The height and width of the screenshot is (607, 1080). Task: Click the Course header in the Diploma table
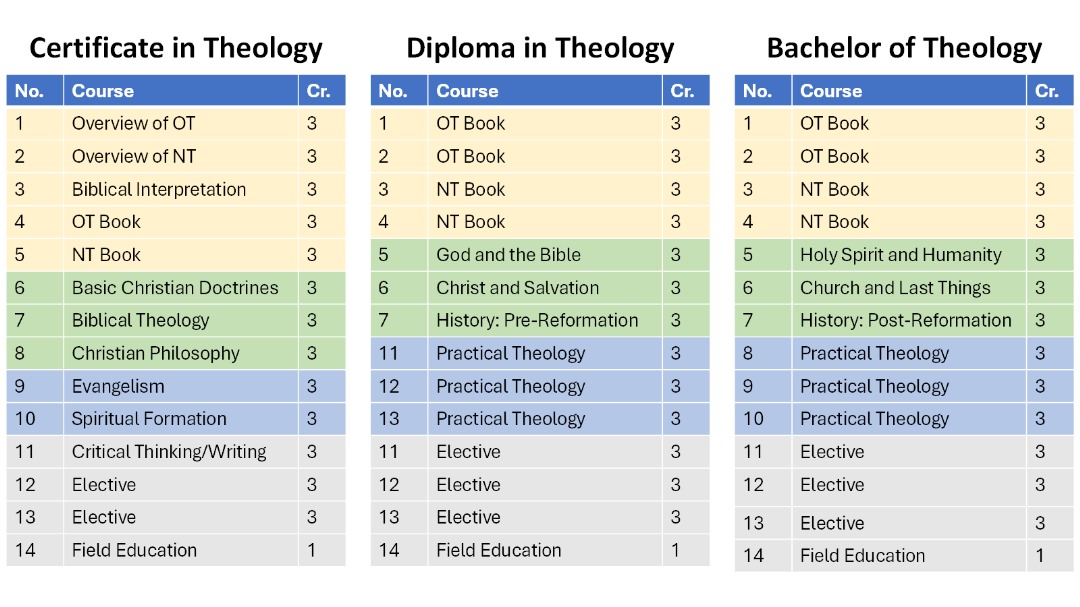point(467,91)
